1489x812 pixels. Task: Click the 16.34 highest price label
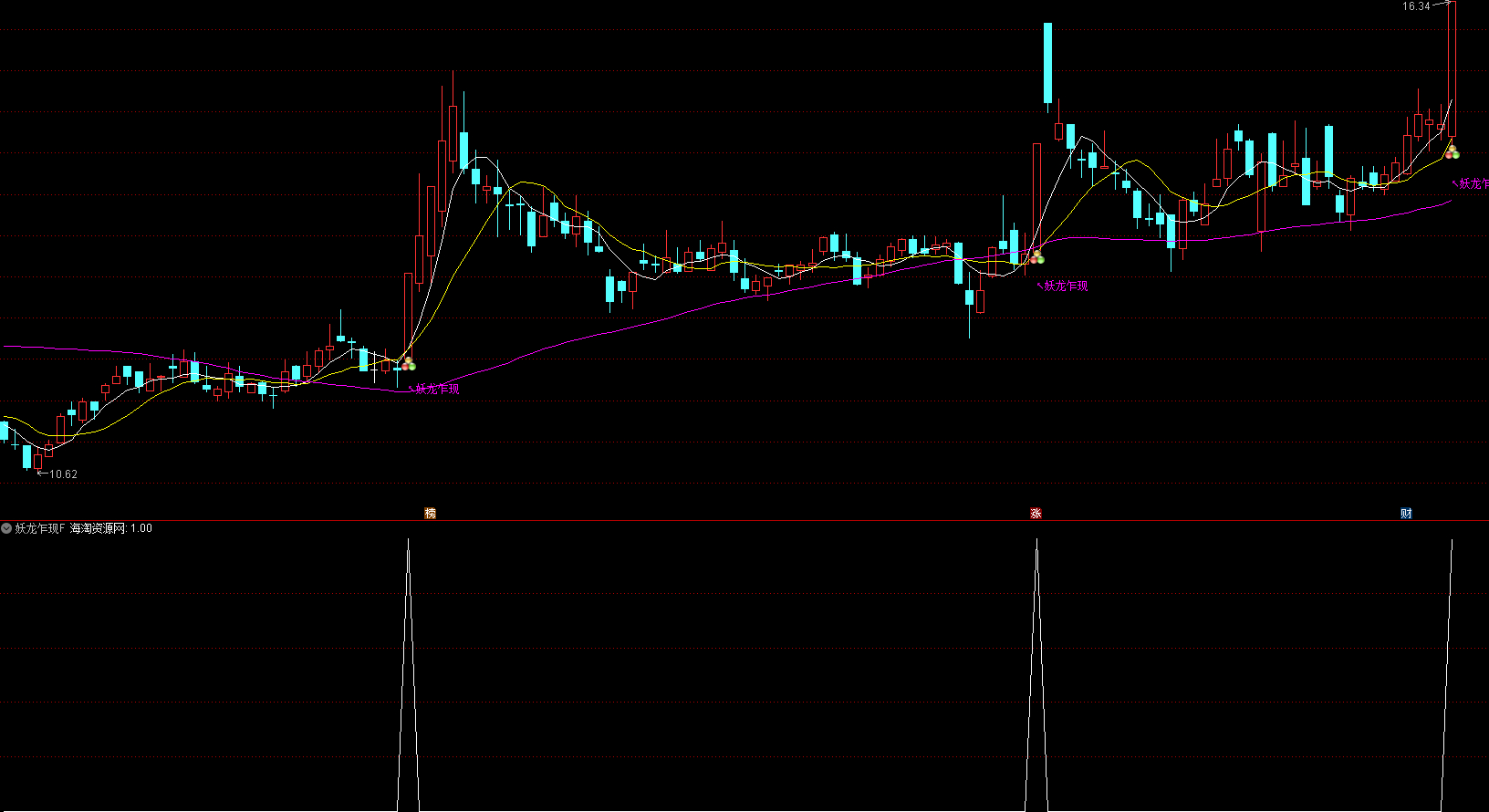click(x=1416, y=6)
